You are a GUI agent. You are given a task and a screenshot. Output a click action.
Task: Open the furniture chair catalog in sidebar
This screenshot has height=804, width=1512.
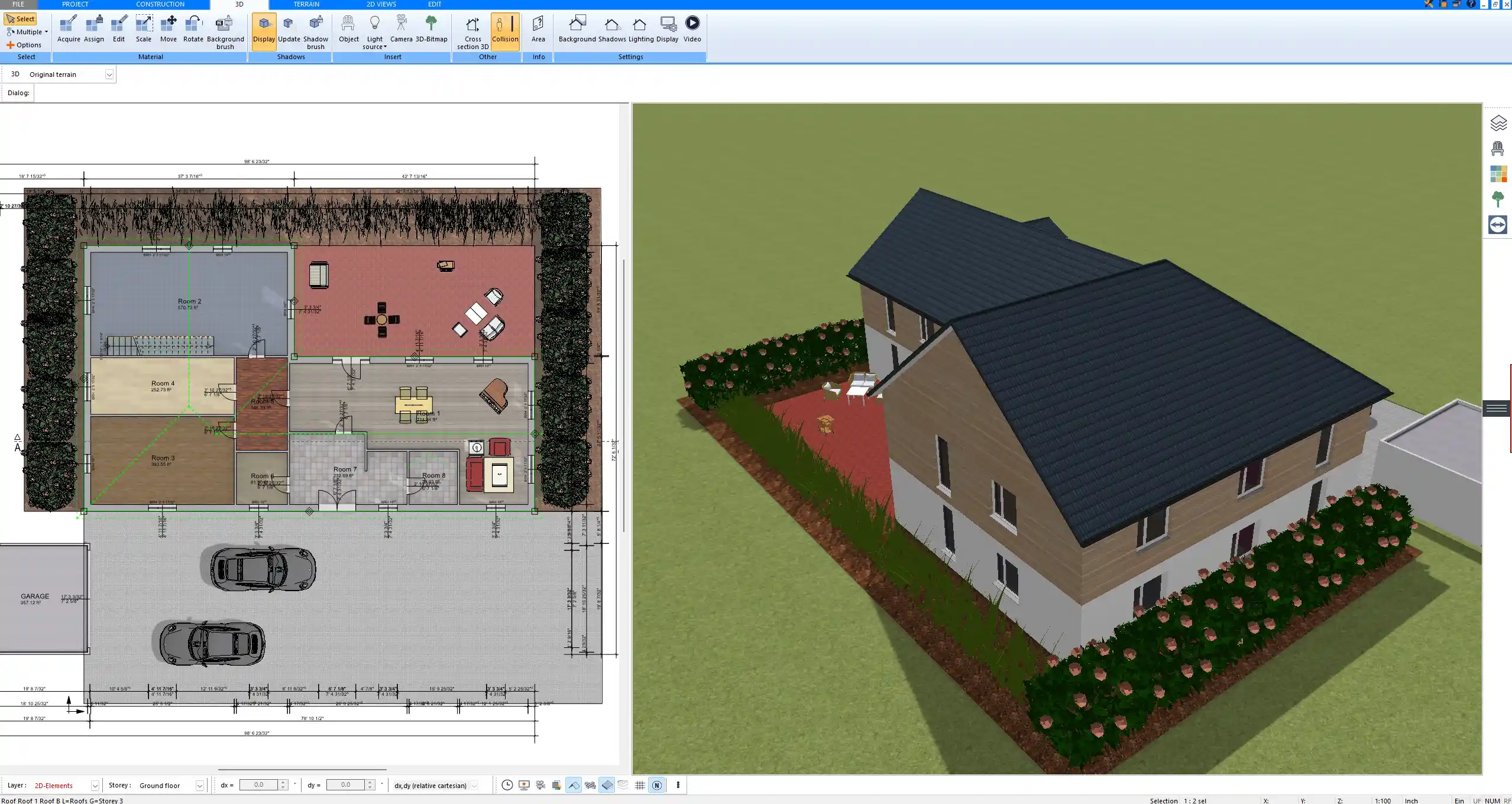pyautogui.click(x=1498, y=148)
